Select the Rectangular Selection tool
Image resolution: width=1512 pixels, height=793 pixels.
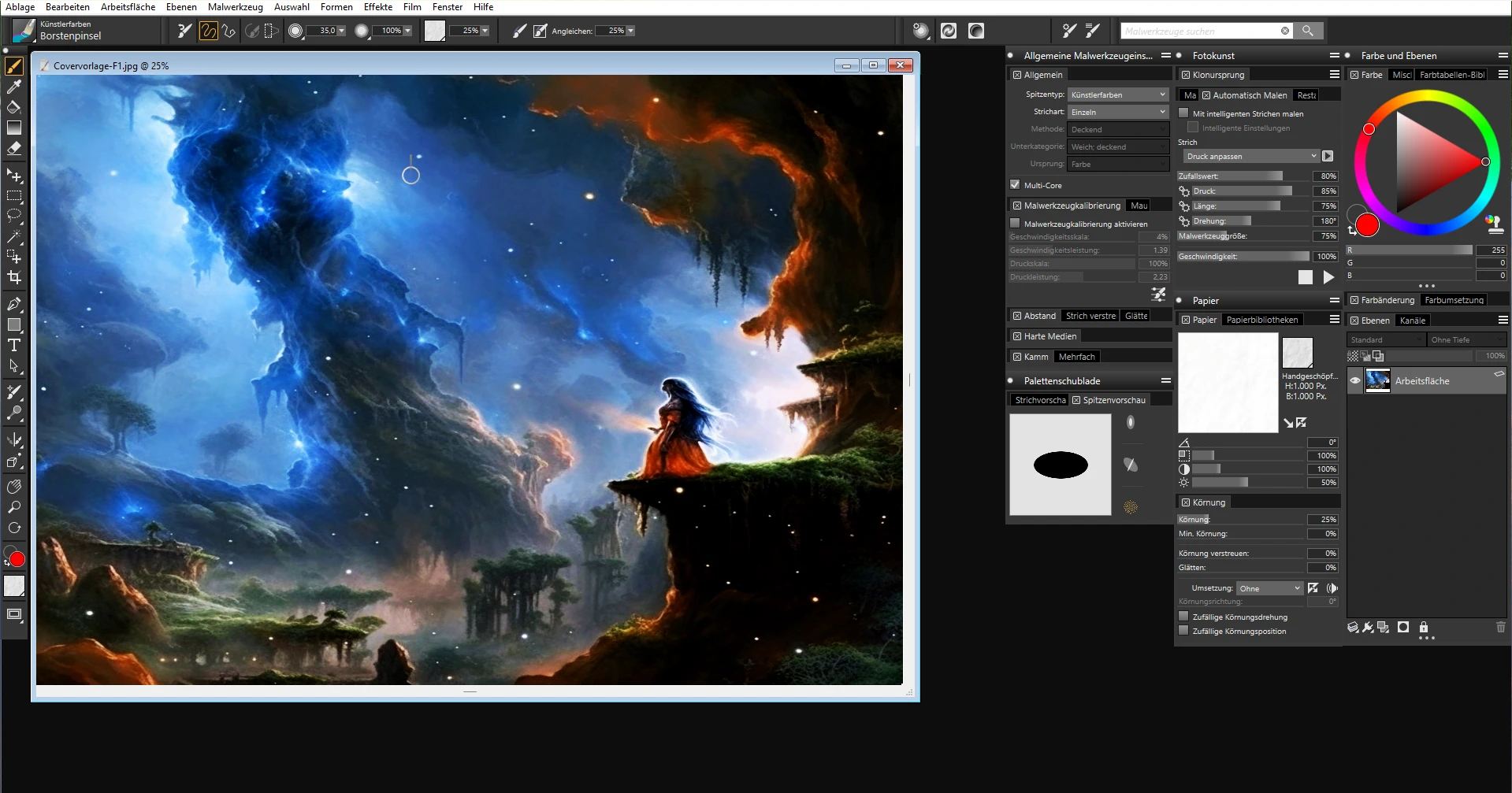[14, 196]
